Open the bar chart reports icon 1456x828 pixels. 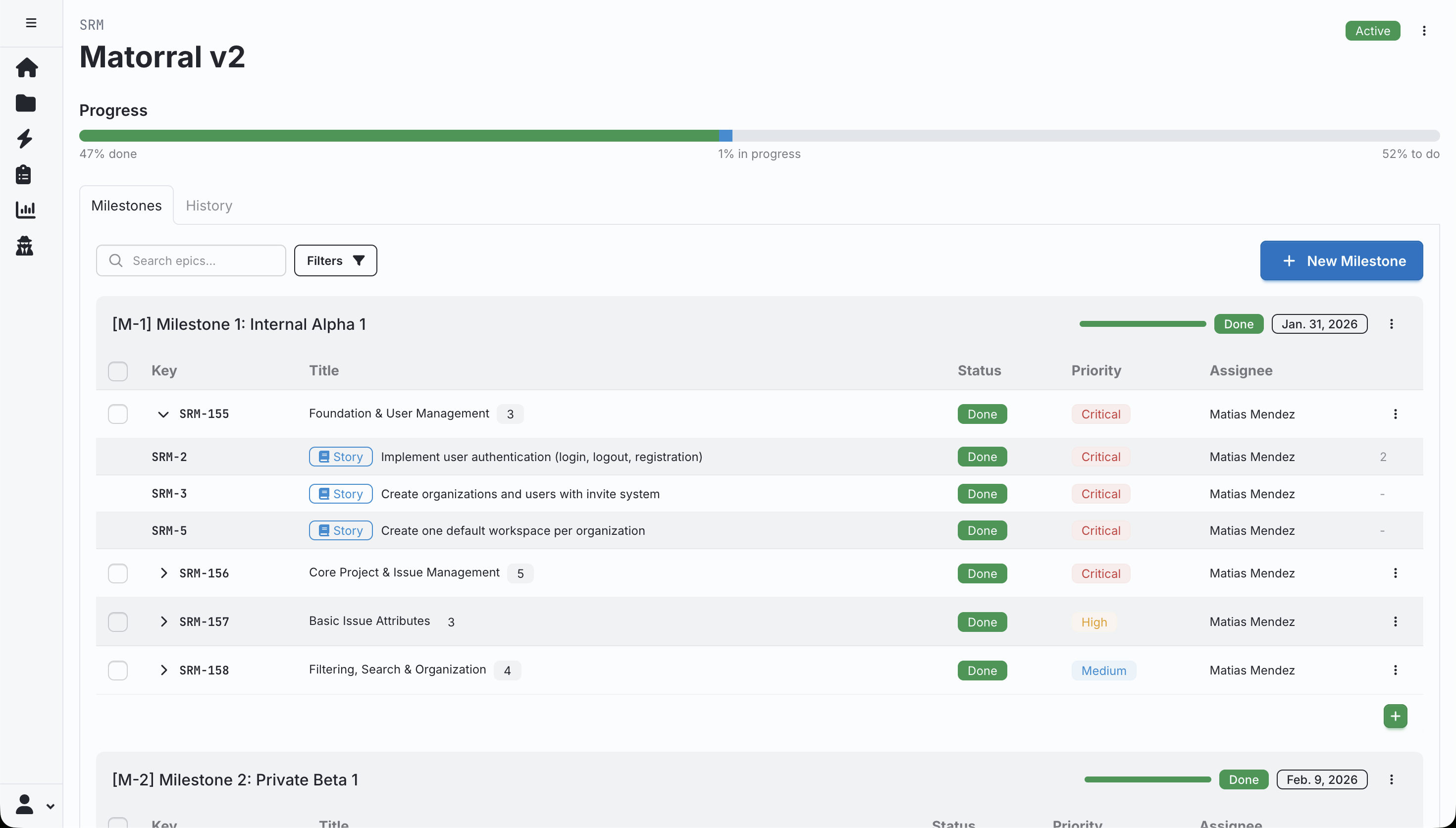pos(26,210)
